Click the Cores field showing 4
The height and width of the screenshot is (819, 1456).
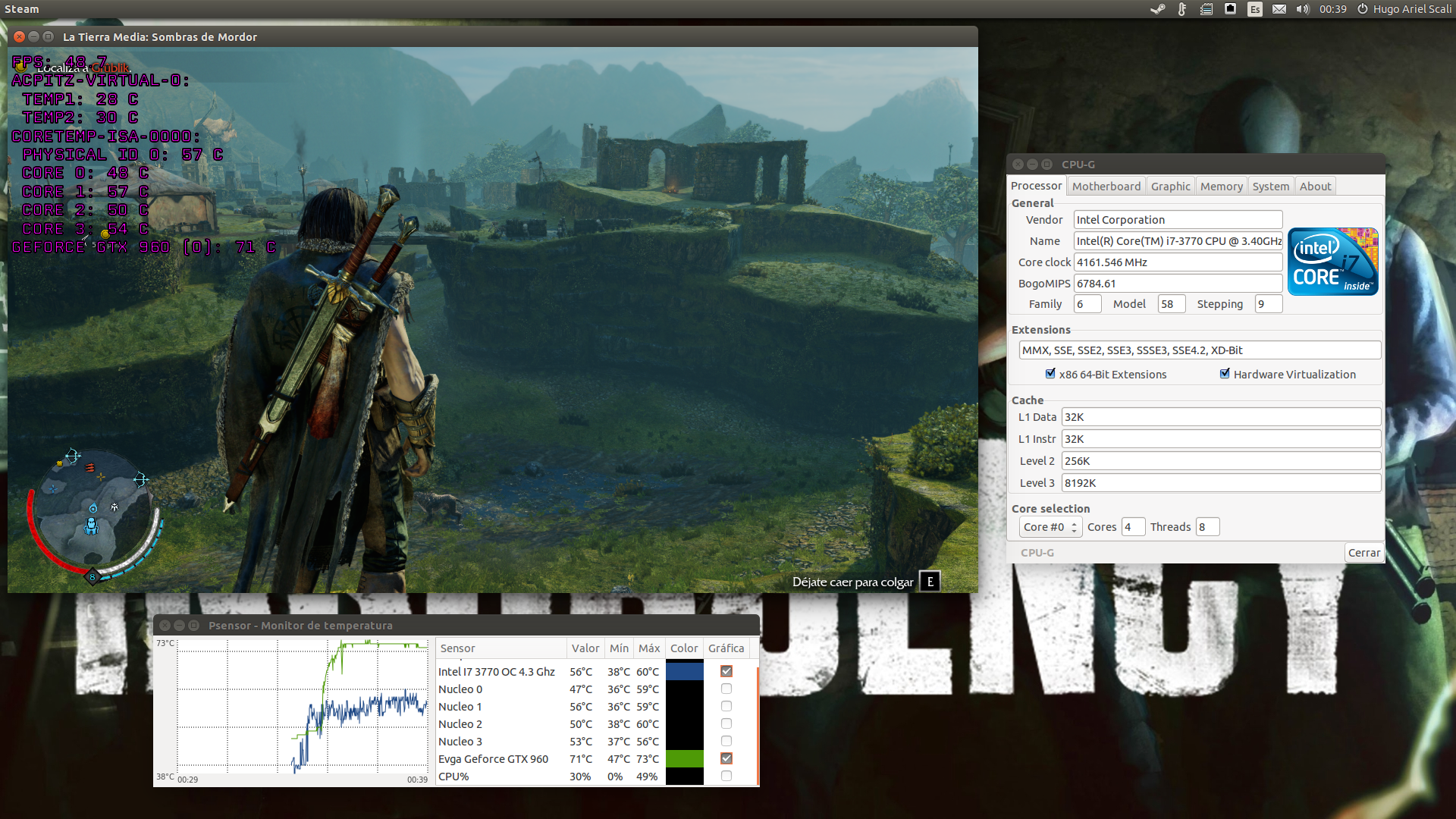pos(1133,527)
